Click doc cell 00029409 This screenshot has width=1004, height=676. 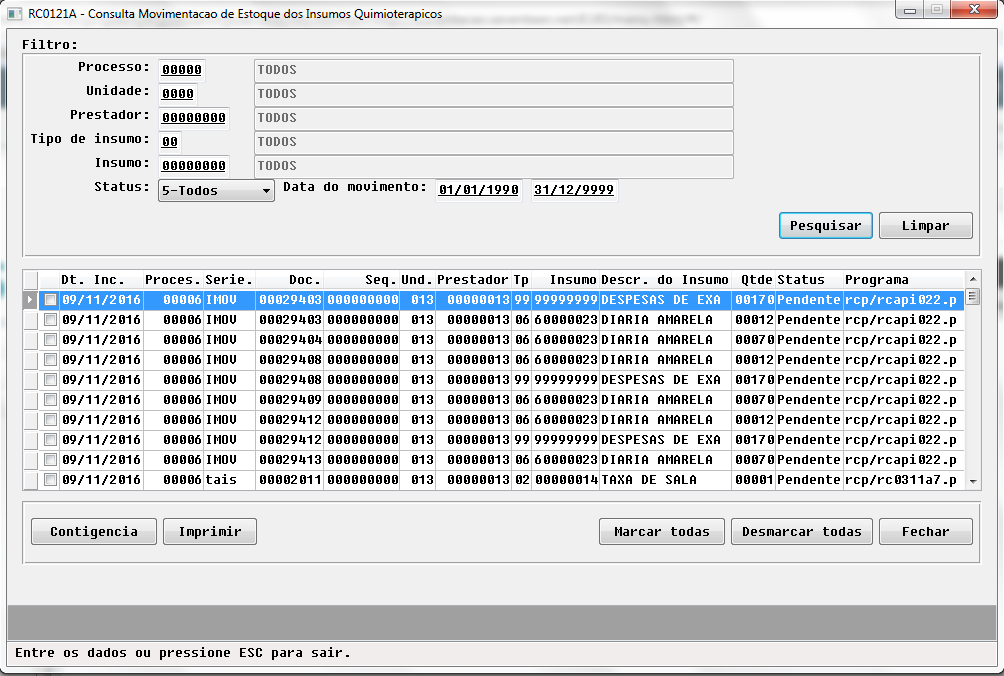pos(289,399)
